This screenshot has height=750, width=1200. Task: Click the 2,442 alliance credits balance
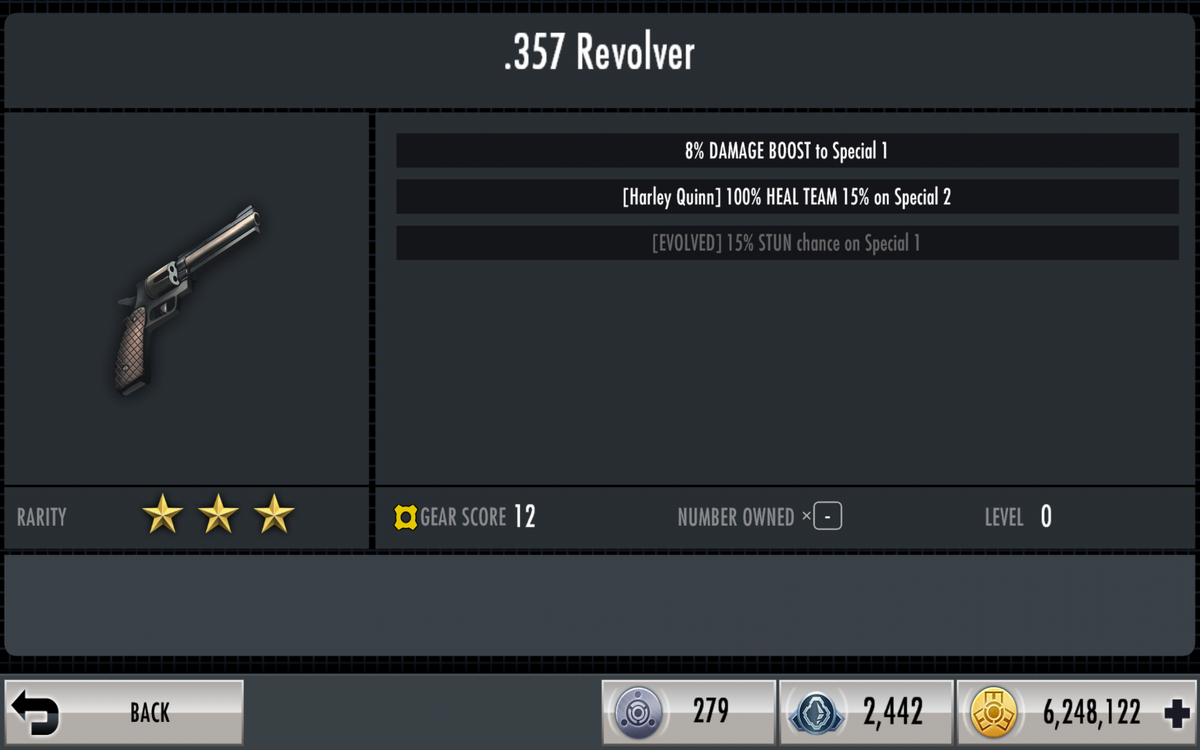[893, 713]
